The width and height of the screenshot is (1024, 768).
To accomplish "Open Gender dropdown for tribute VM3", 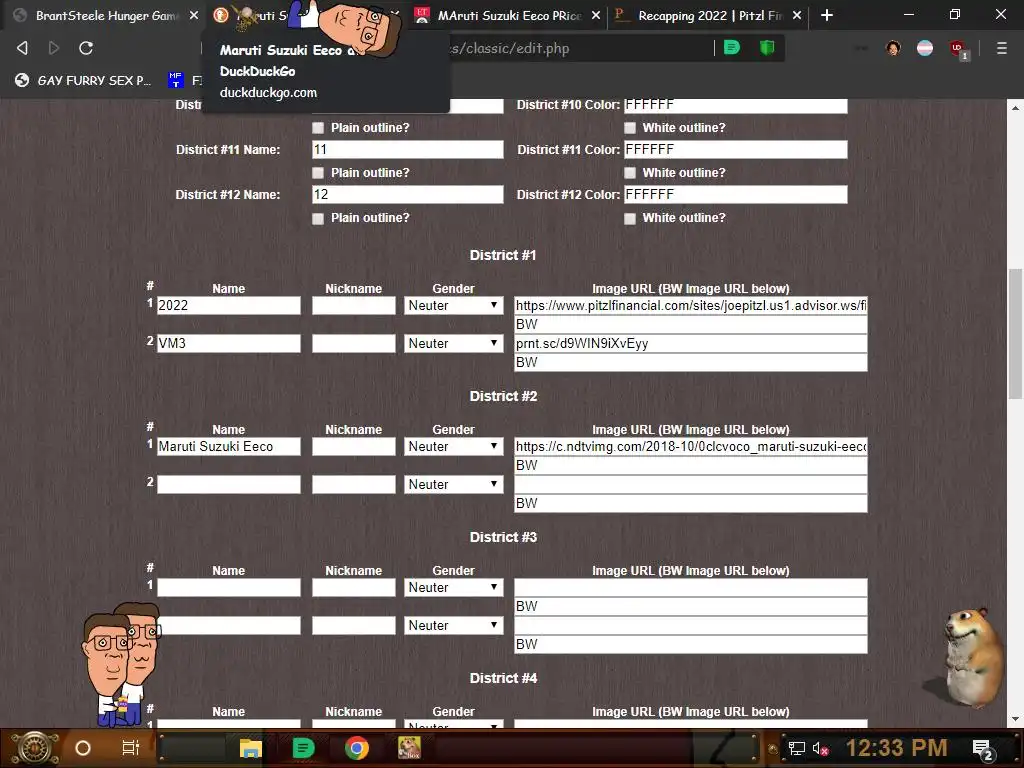I will pyautogui.click(x=453, y=344).
